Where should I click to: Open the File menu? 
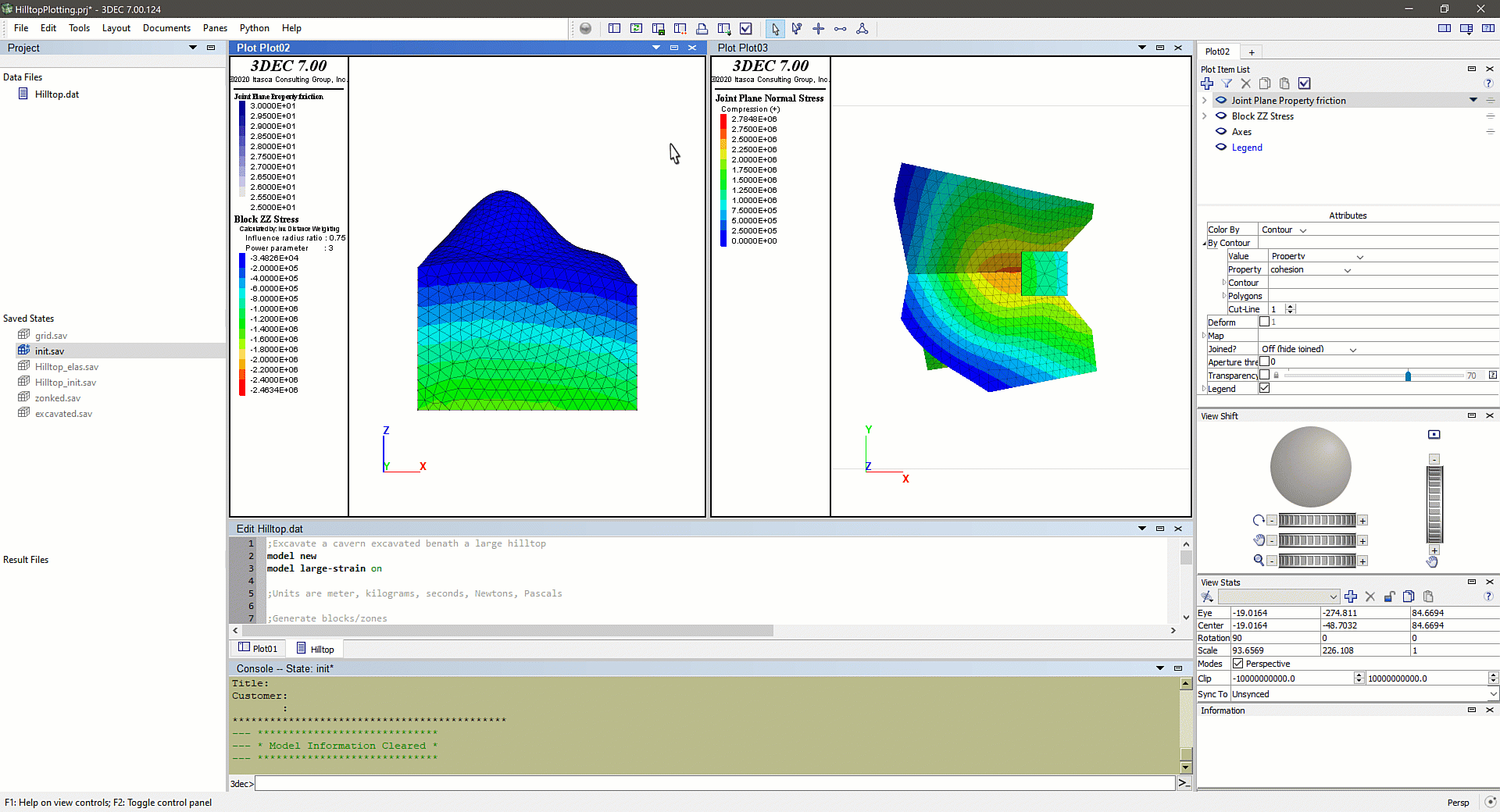tap(21, 28)
